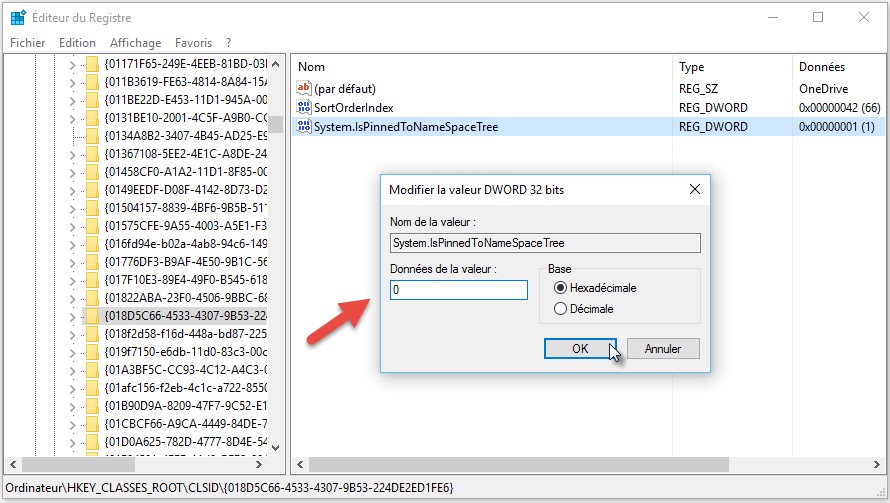Confirm with the OK button

click(x=580, y=349)
